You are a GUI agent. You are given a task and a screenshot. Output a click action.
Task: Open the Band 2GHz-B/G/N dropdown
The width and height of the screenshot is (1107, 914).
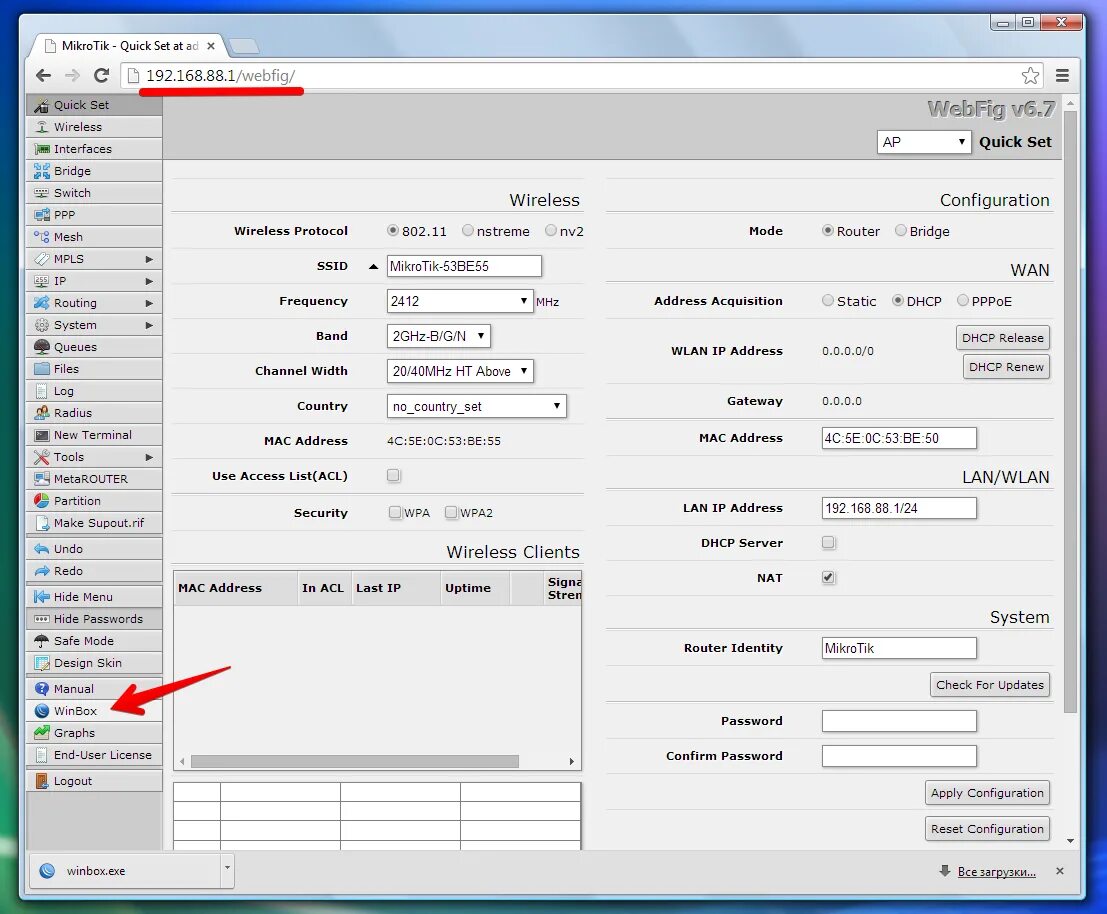tap(438, 336)
